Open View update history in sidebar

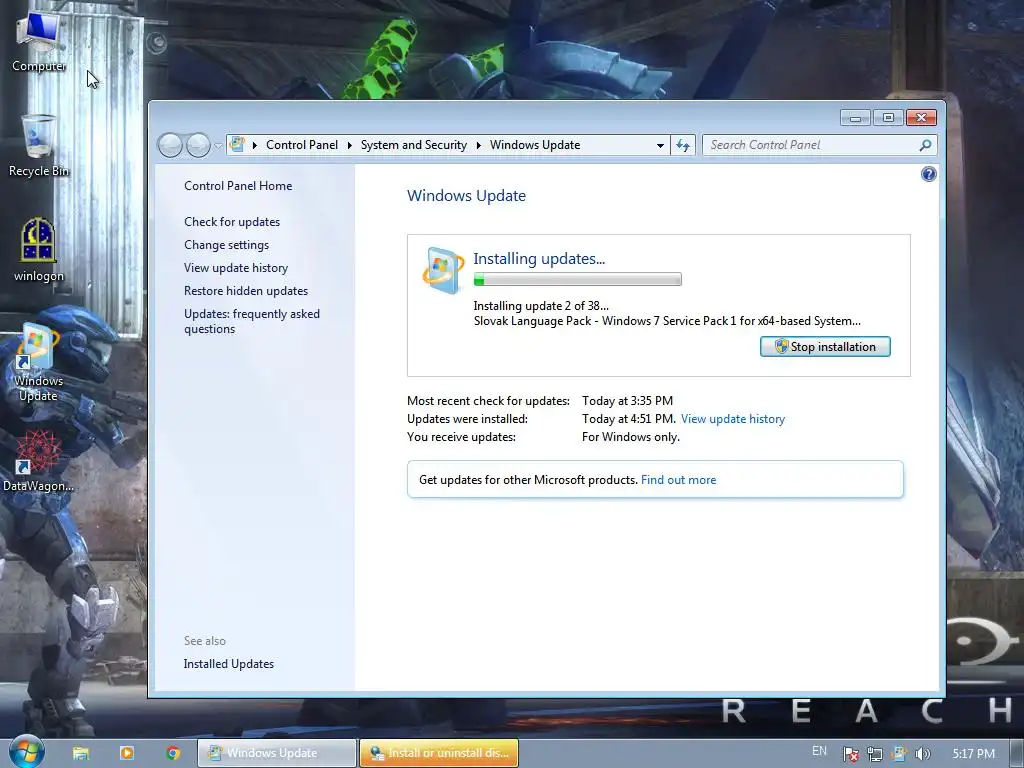point(236,268)
